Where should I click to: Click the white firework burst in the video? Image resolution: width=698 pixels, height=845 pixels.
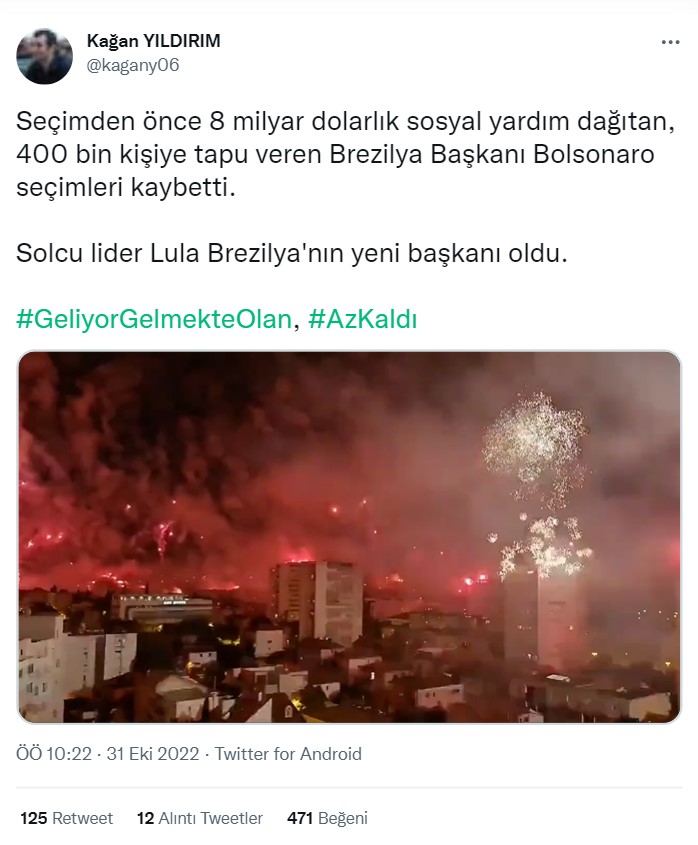(x=535, y=442)
